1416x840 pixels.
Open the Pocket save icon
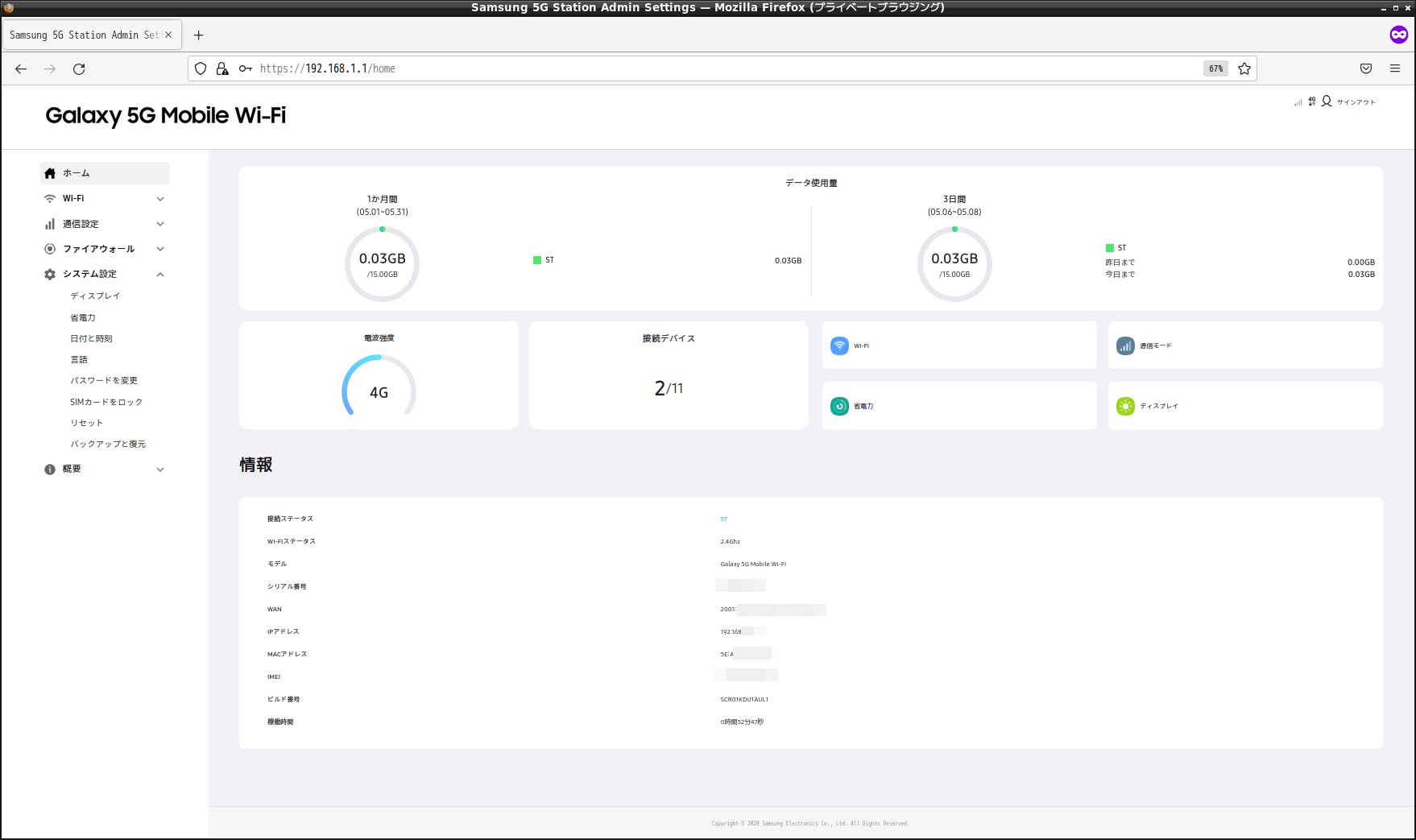[x=1366, y=69]
